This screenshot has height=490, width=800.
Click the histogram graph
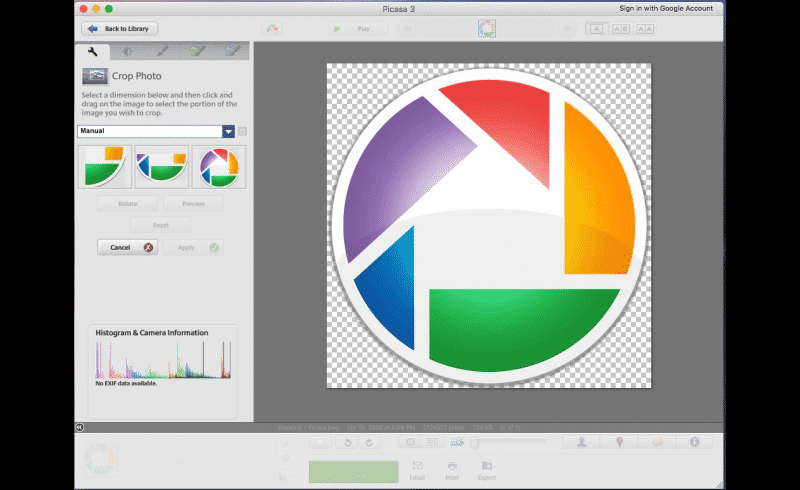click(x=163, y=360)
